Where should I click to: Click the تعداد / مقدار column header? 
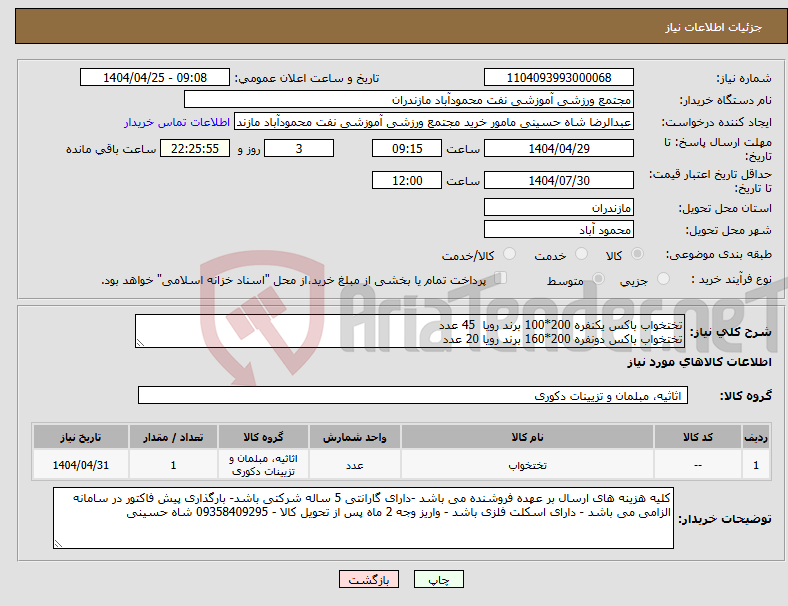point(173,437)
